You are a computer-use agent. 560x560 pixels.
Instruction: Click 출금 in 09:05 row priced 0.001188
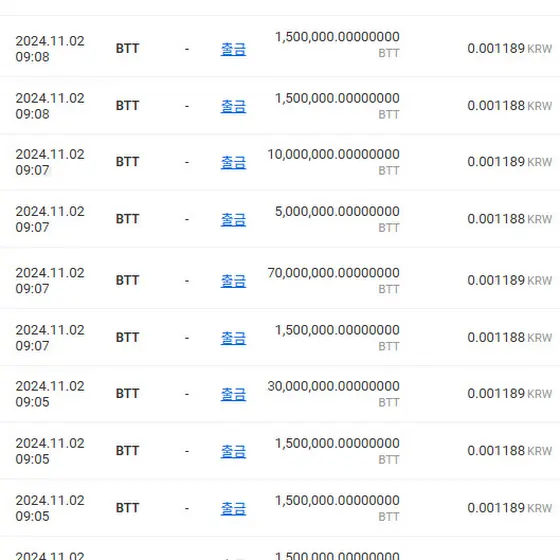pyautogui.click(x=233, y=451)
